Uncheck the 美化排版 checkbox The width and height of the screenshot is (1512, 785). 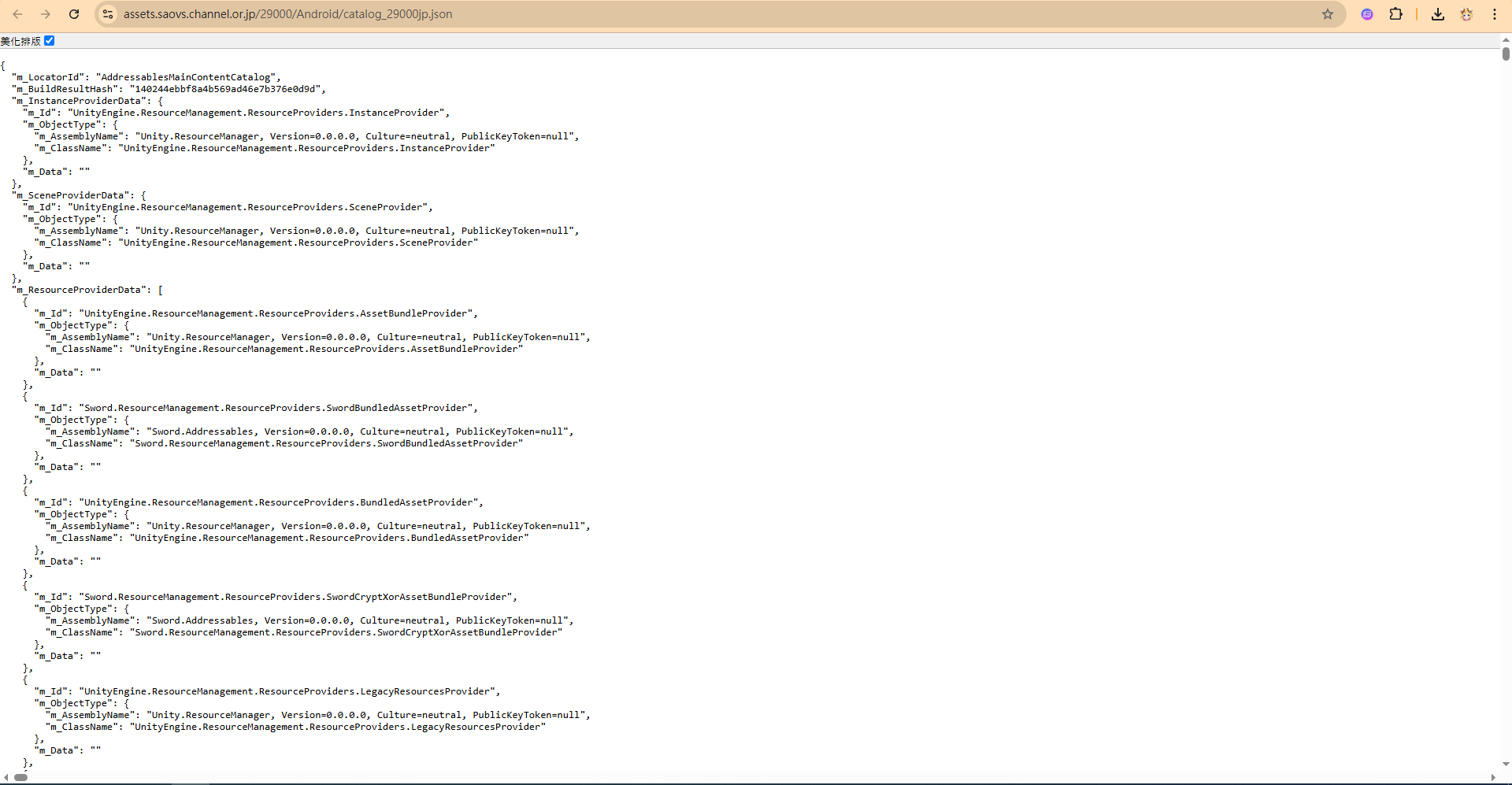[x=50, y=41]
